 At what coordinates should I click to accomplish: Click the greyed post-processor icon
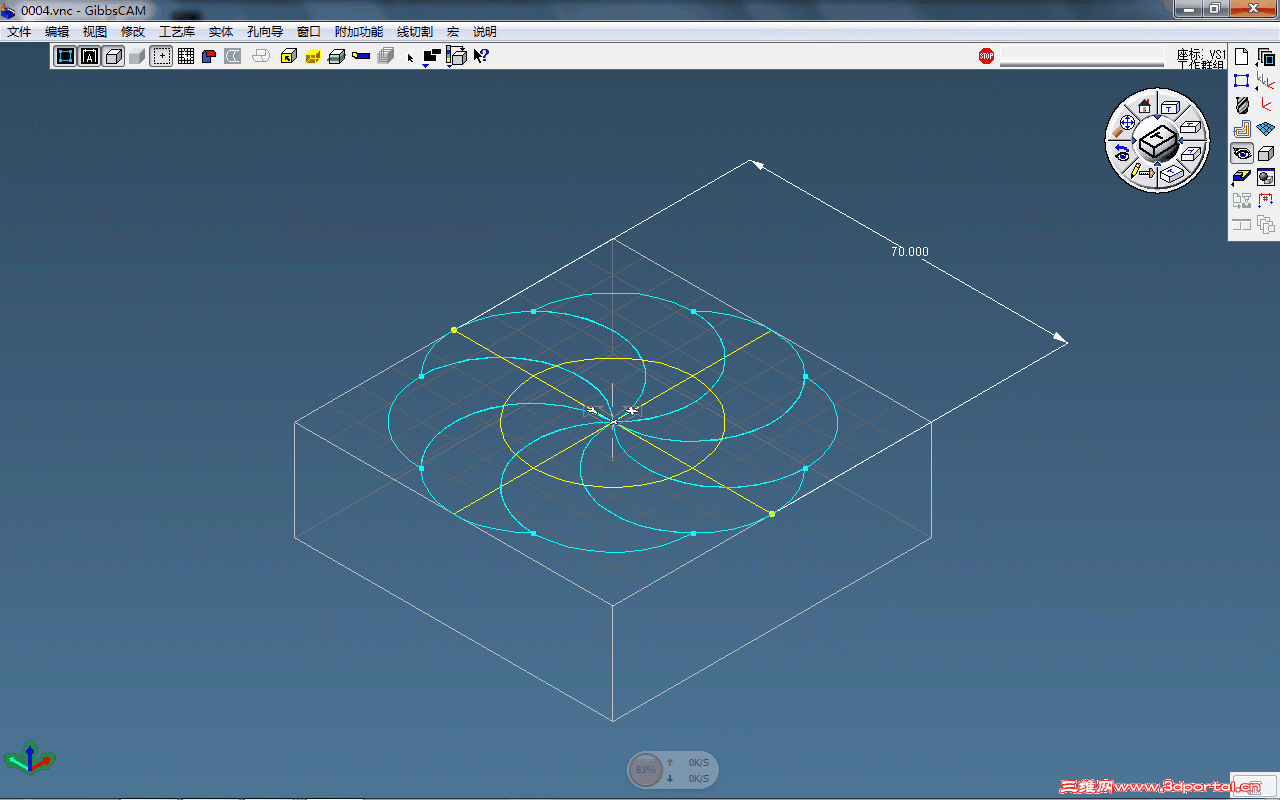pos(1242,201)
